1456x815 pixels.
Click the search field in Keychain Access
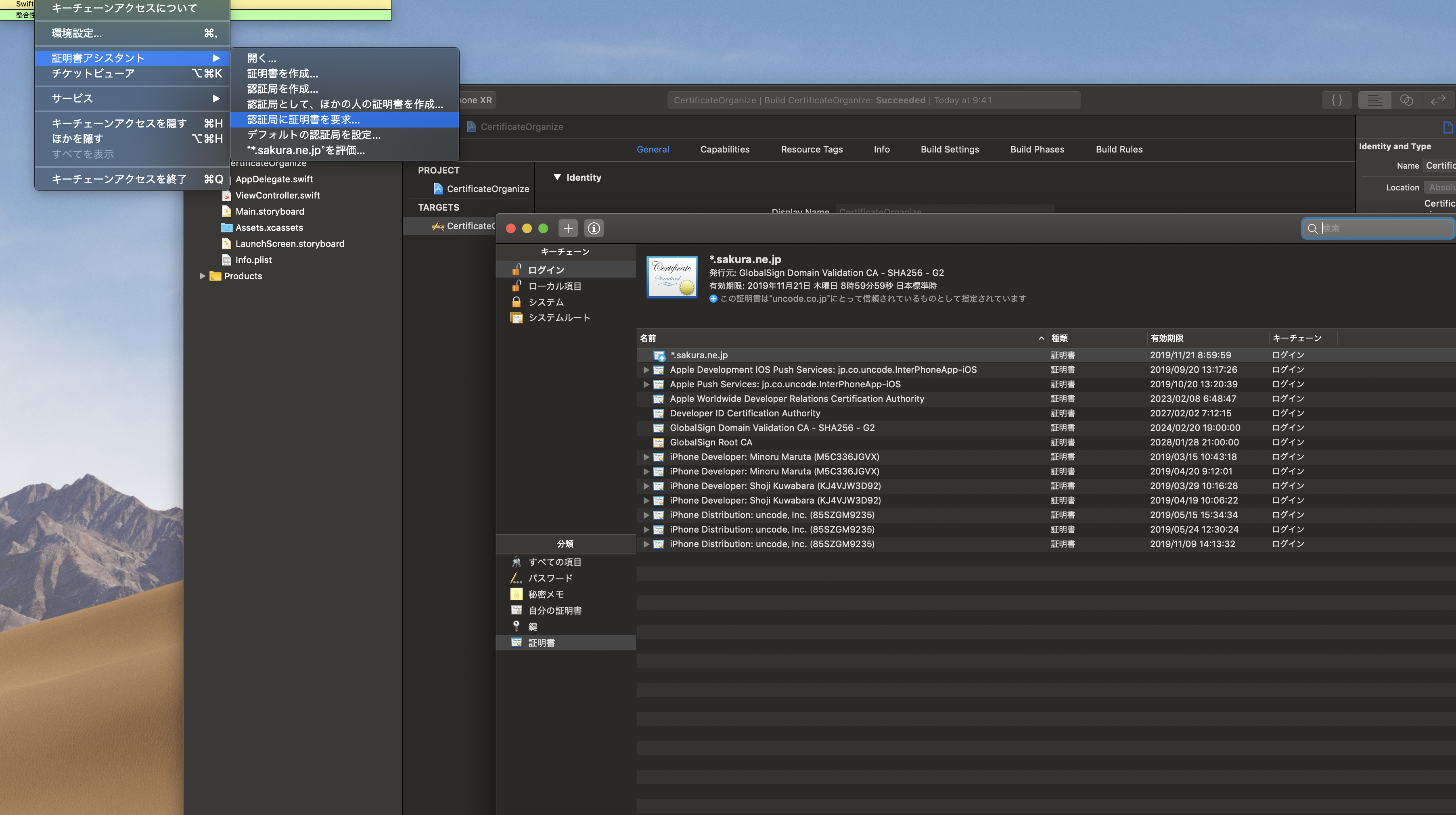click(x=1377, y=228)
